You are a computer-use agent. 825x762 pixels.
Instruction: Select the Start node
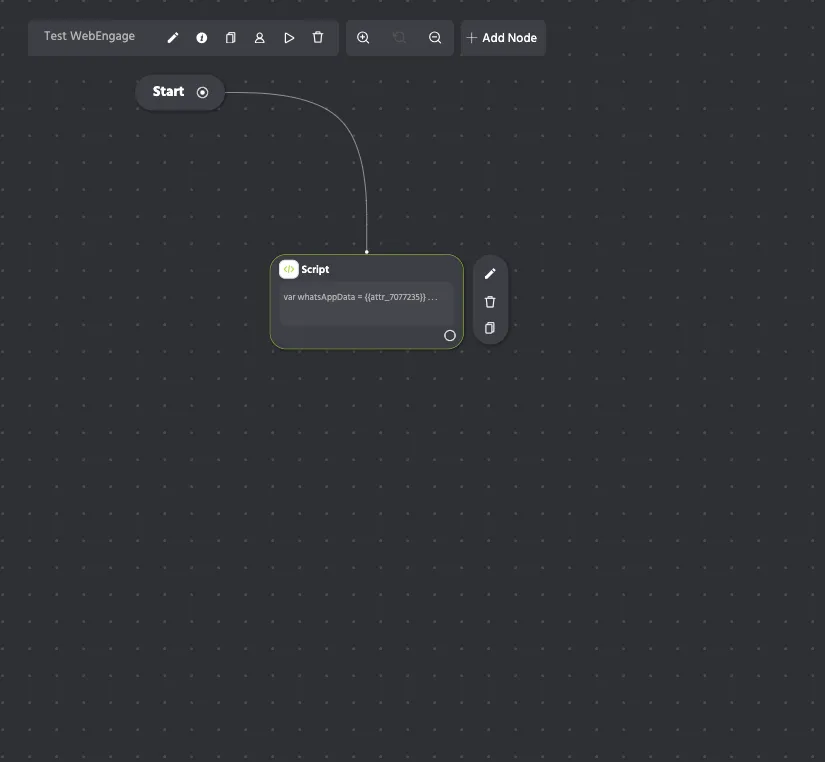tap(180, 92)
